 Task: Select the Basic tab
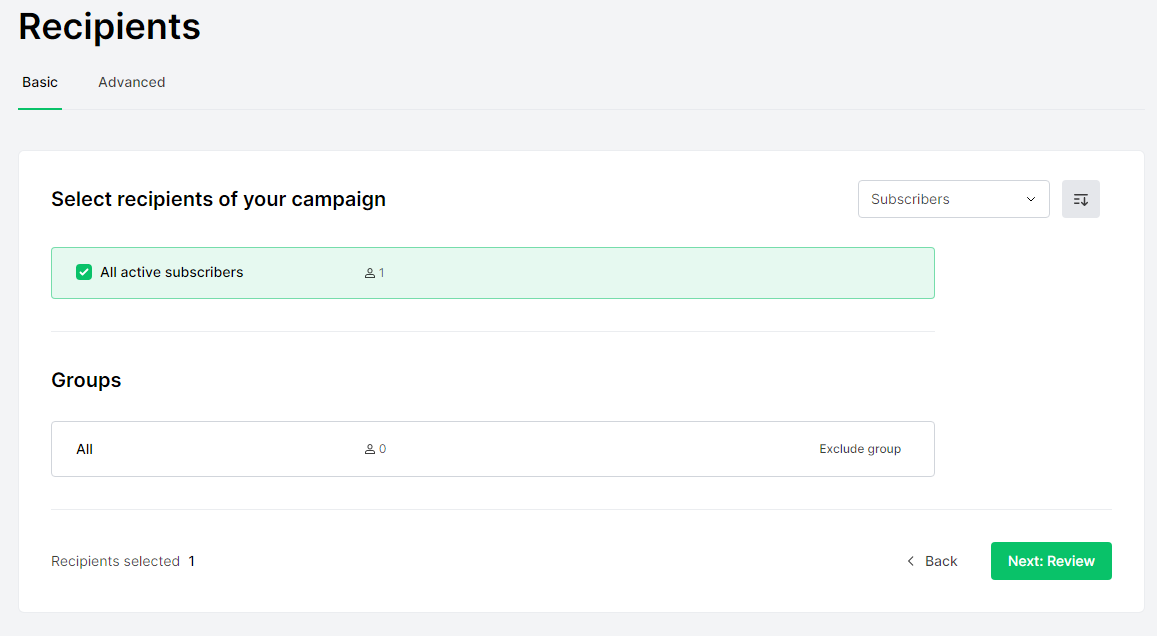(x=40, y=82)
